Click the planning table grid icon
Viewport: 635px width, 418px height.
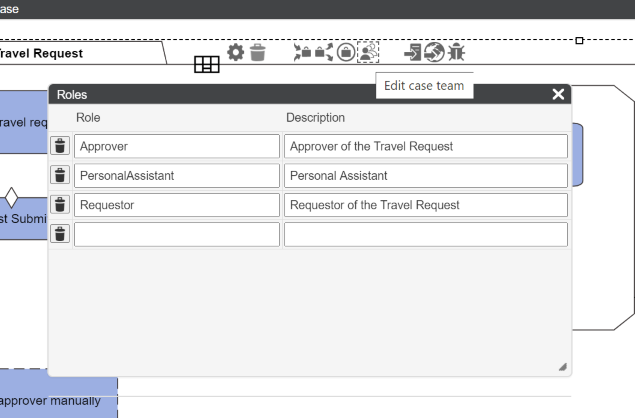coord(207,64)
